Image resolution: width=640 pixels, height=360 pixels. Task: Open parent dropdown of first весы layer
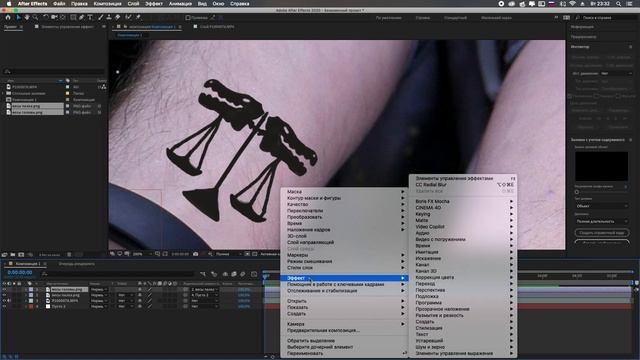pos(204,289)
